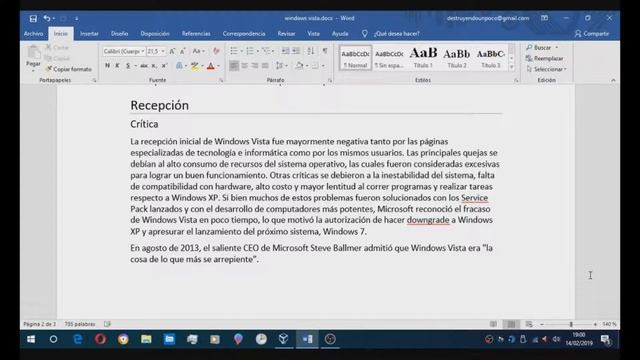Open the borders dropdown
Image resolution: width=640 pixels, height=360 pixels.
[x=323, y=66]
